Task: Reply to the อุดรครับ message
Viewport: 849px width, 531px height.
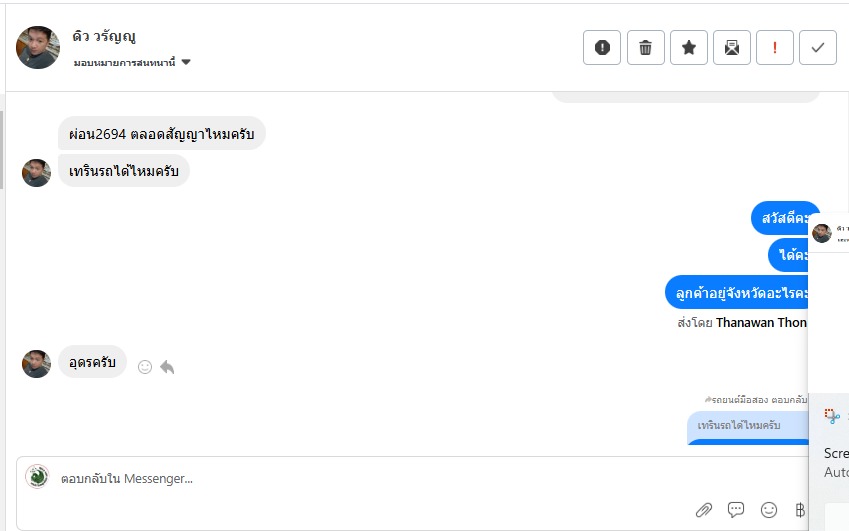Action: (x=167, y=367)
